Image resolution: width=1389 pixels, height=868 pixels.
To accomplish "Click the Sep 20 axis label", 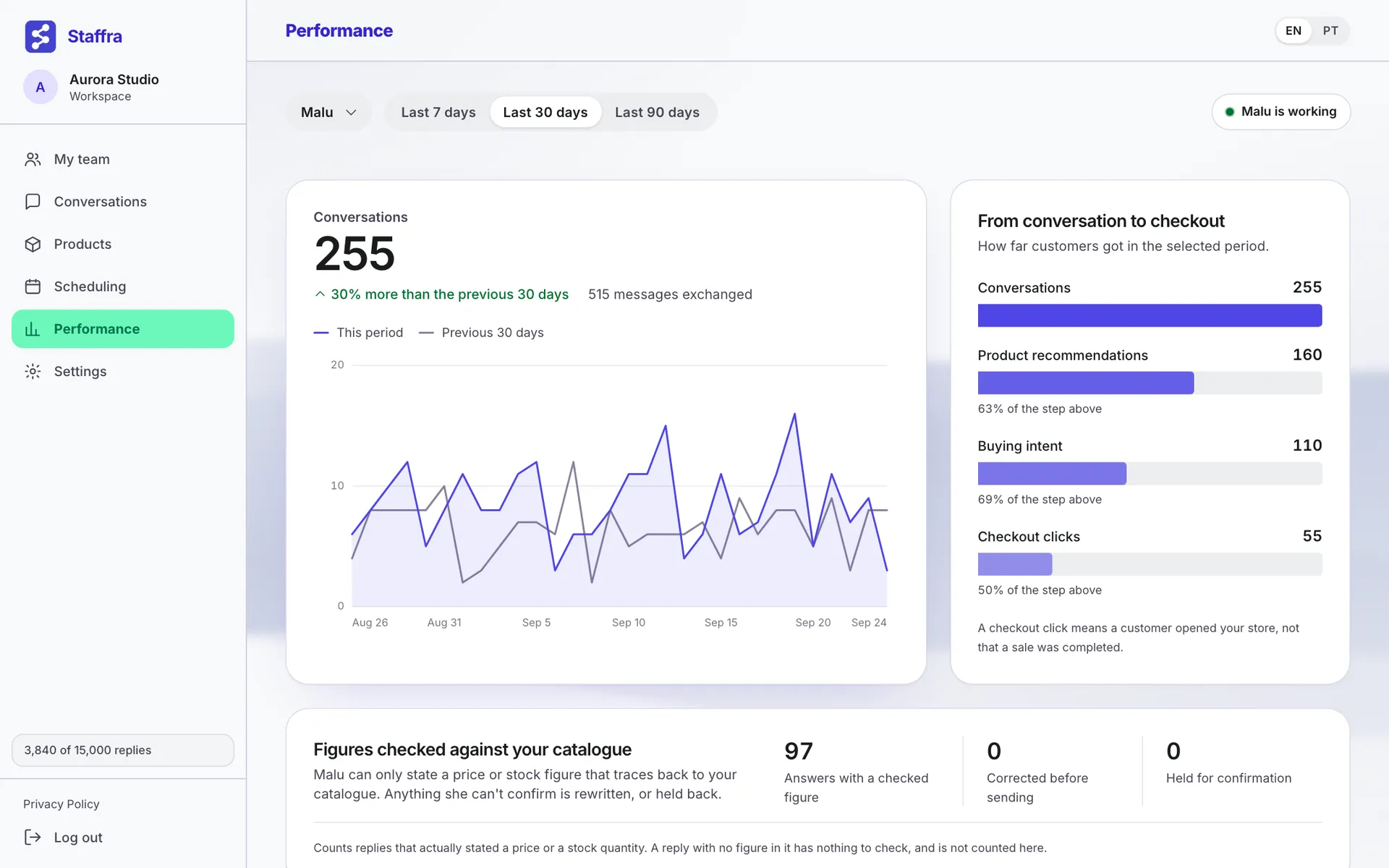I will tap(813, 623).
